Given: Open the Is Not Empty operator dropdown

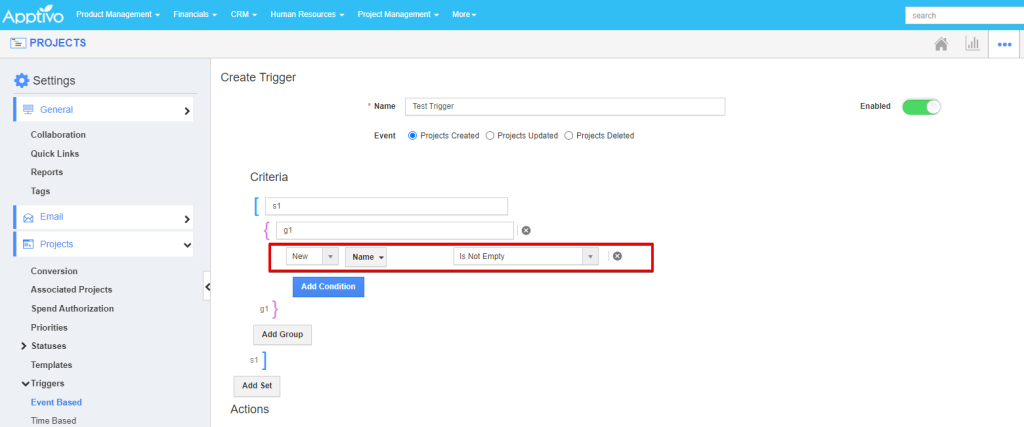Looking at the screenshot, I should pyautogui.click(x=526, y=257).
